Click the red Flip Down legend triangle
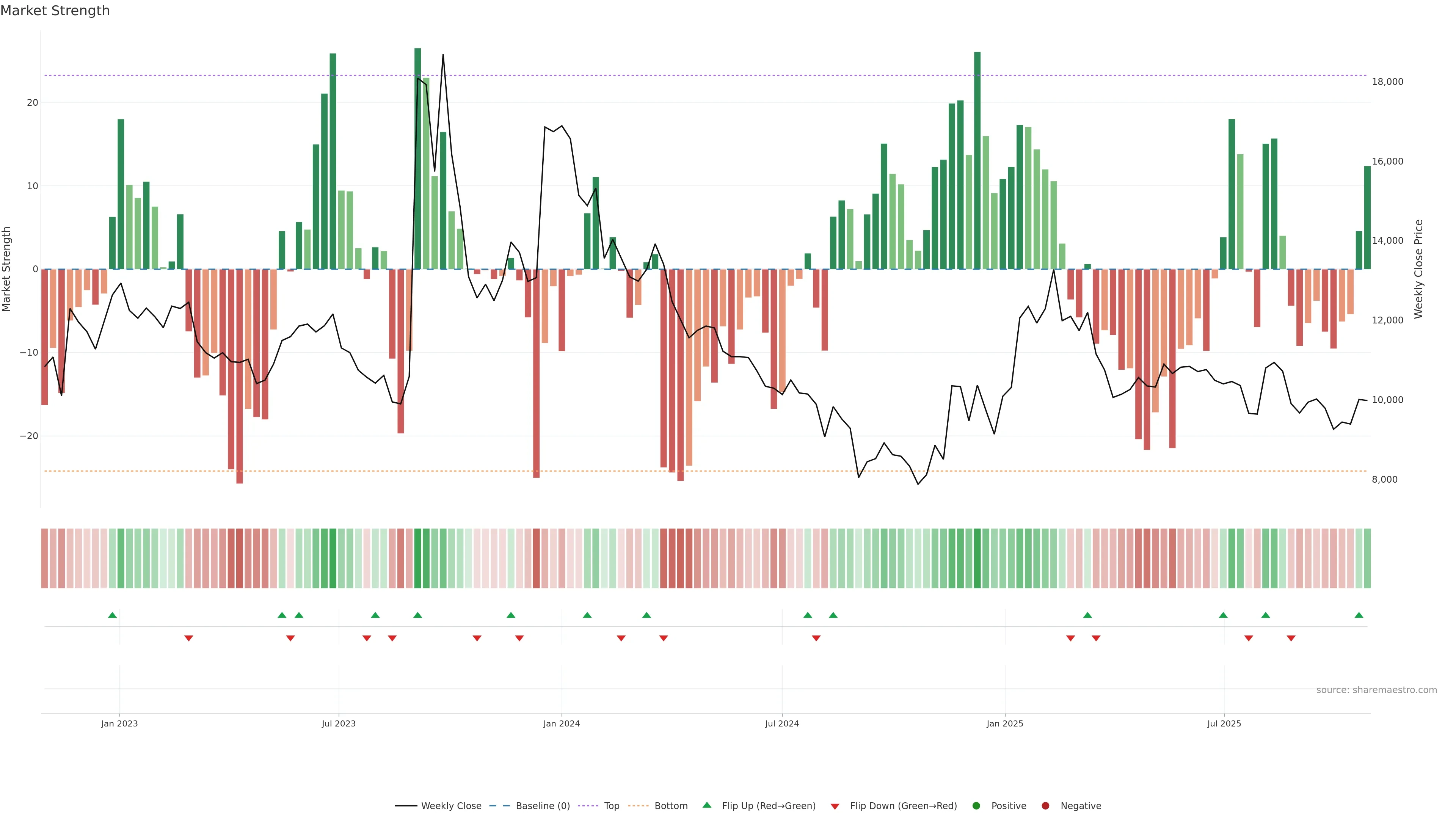This screenshot has height=819, width=1456. click(x=835, y=806)
